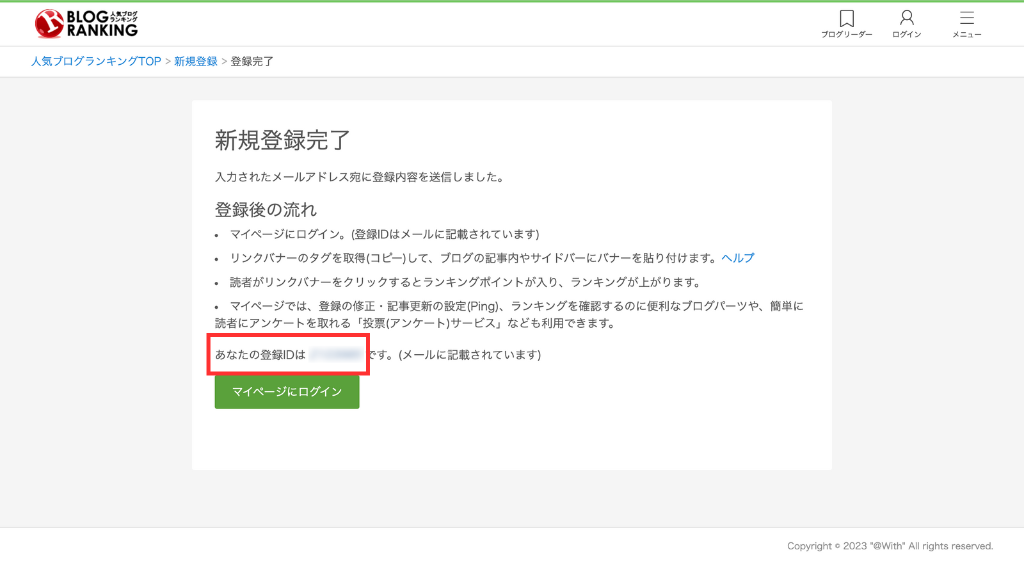Click the Copyright 2023 @With footer text

(889, 546)
